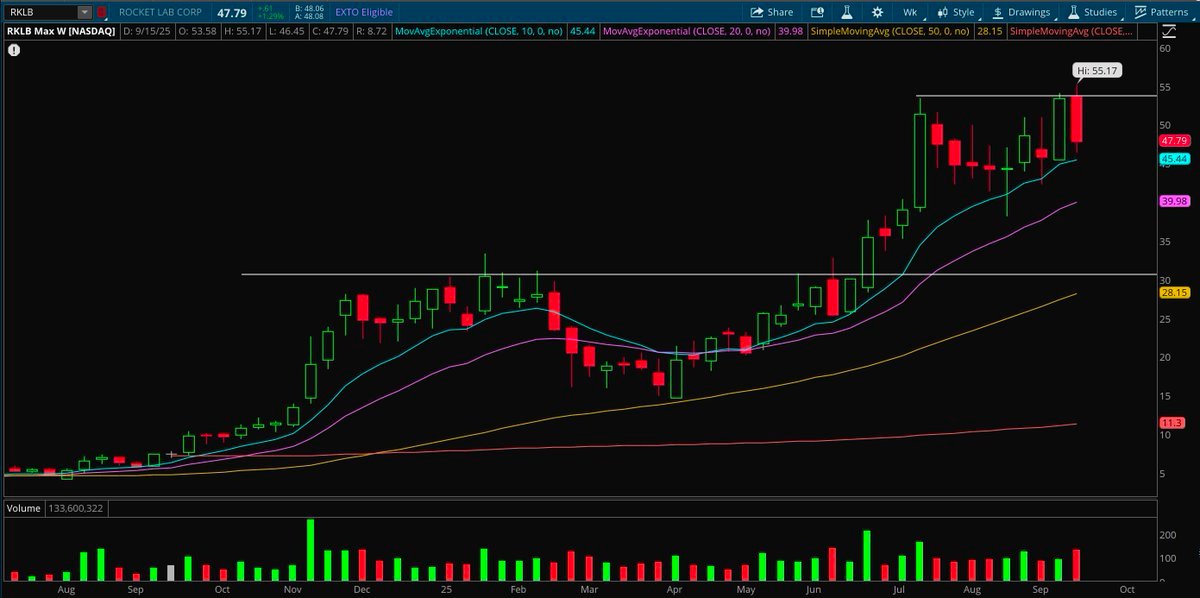
Task: Click the L: 46.45 low readout
Action: tap(287, 31)
